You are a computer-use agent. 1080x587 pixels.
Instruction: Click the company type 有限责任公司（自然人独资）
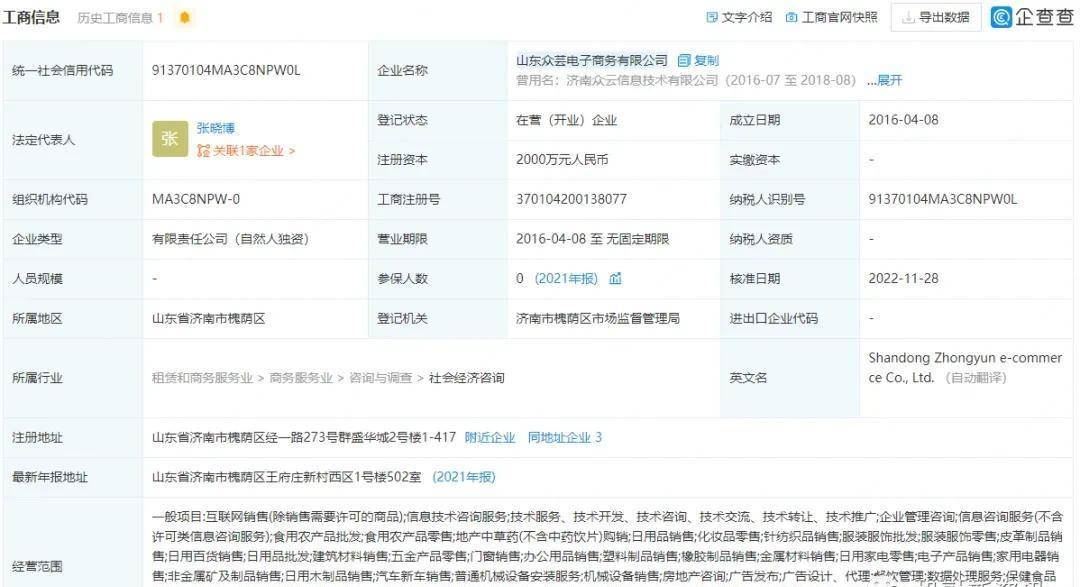coord(230,239)
